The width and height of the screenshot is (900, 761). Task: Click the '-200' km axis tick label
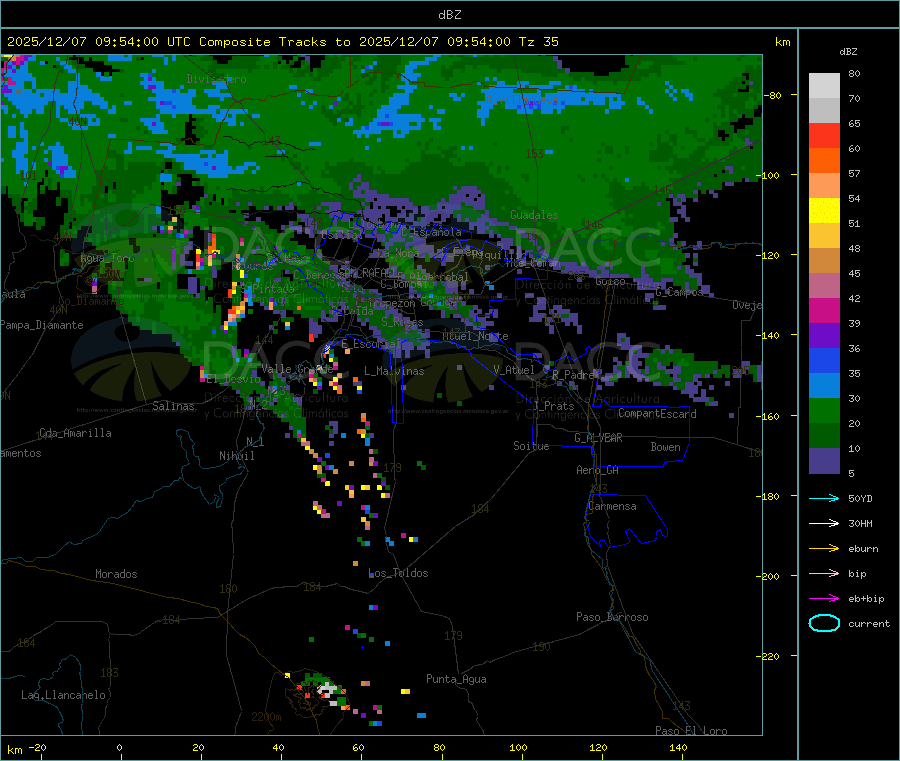tap(770, 576)
